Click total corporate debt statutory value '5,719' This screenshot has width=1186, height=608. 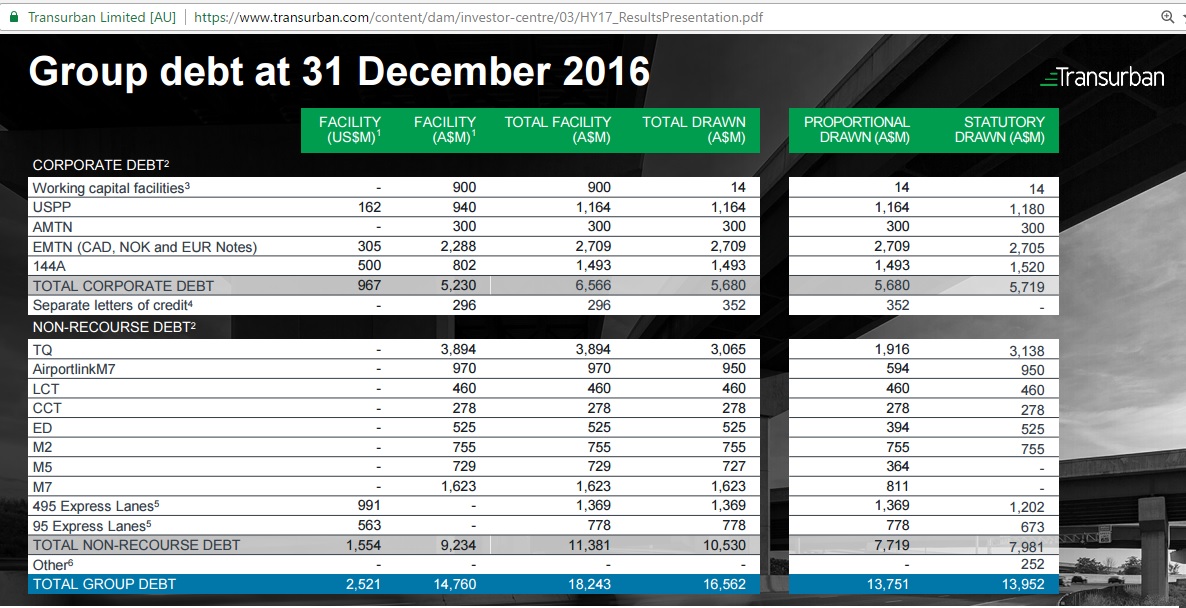1027,287
